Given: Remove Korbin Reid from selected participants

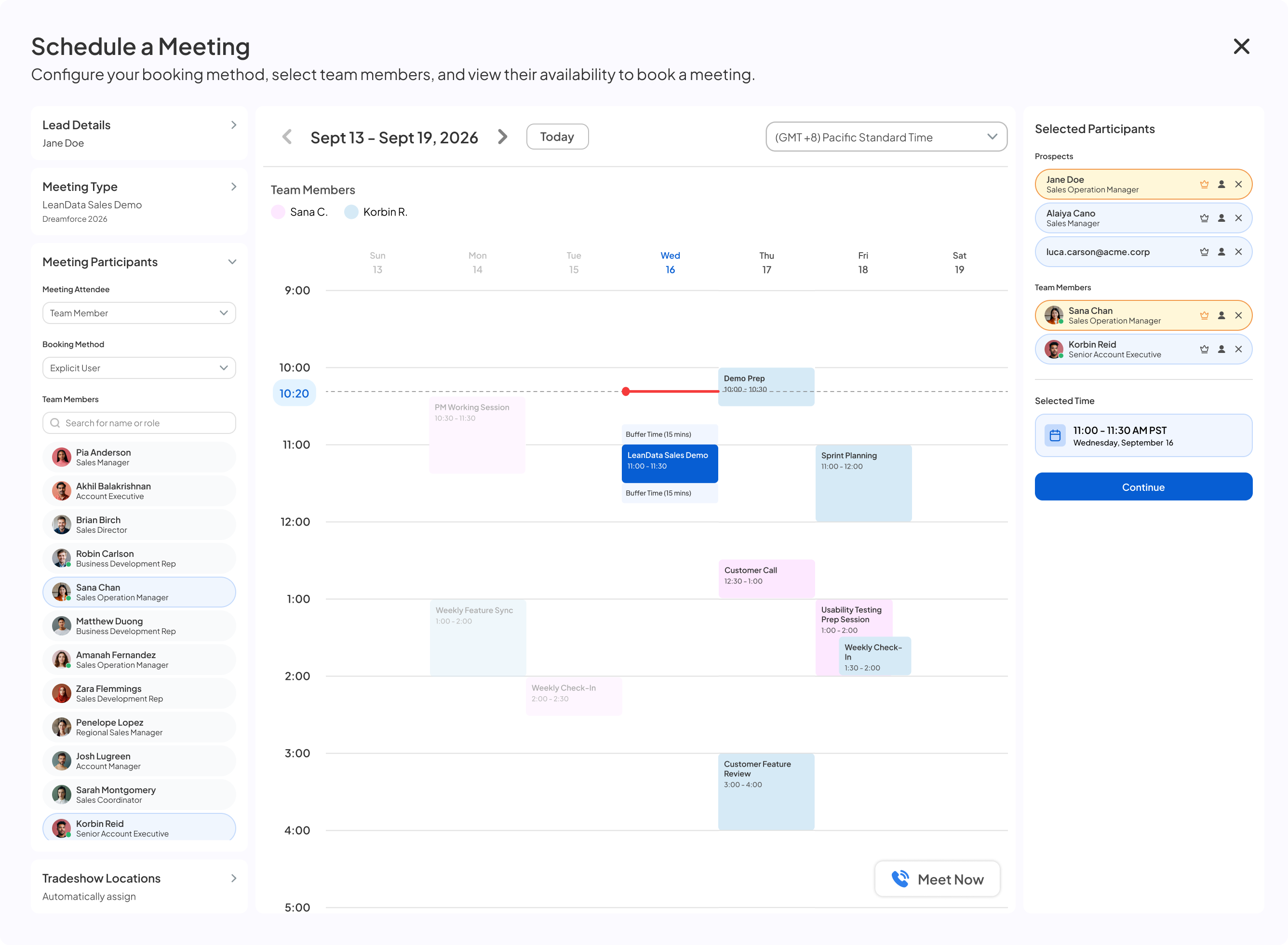Looking at the screenshot, I should 1238,349.
